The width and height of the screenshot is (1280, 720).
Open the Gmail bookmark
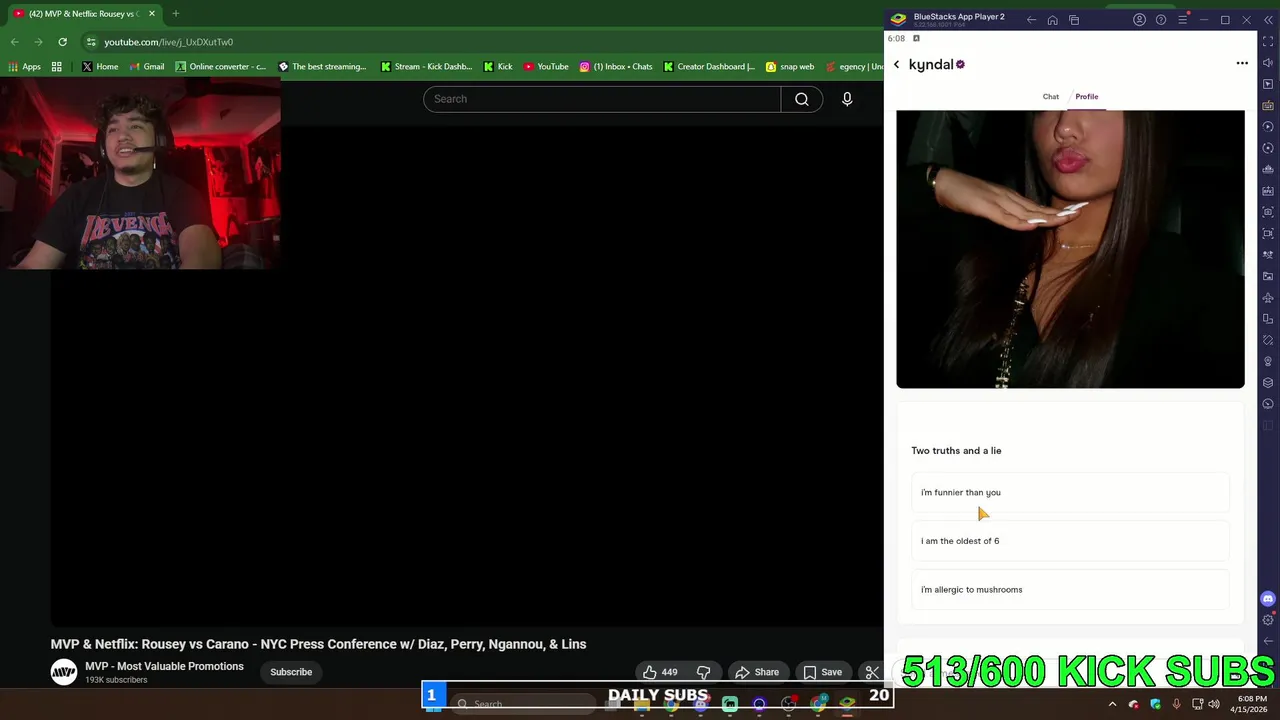pyautogui.click(x=146, y=67)
